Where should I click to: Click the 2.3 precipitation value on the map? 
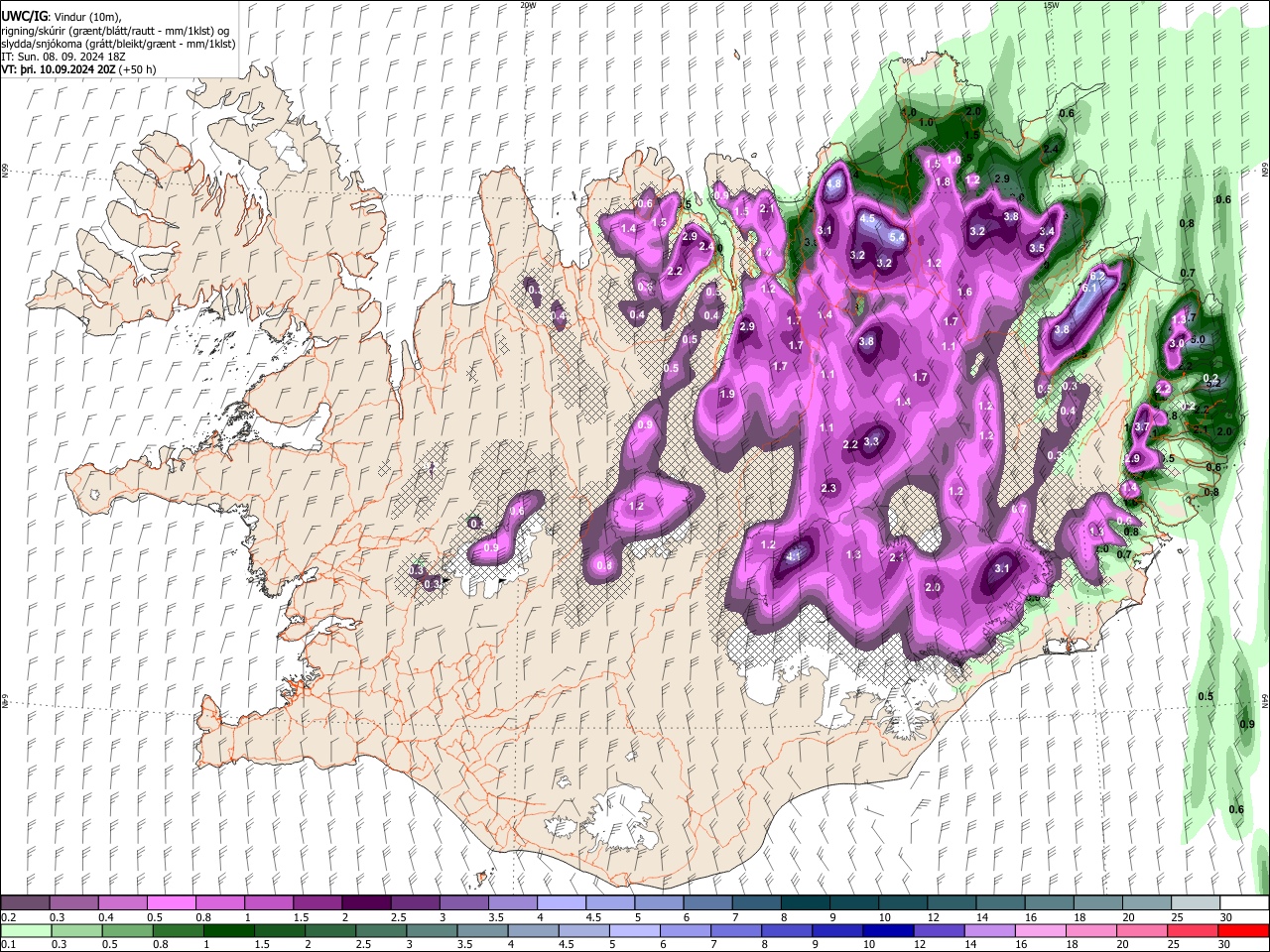pyautogui.click(x=828, y=488)
